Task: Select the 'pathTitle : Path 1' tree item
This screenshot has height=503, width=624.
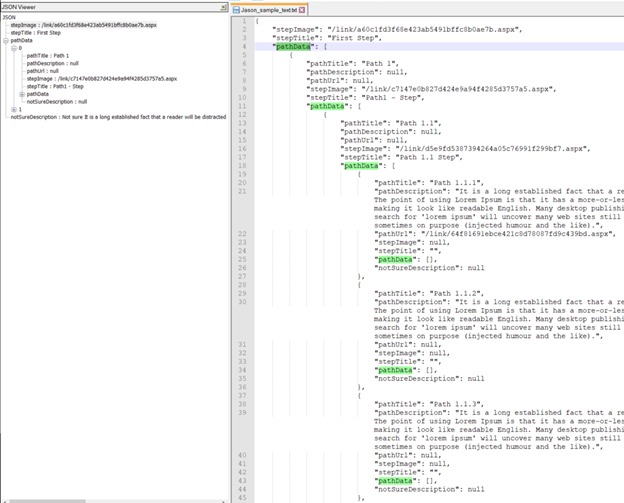Action: [x=48, y=56]
